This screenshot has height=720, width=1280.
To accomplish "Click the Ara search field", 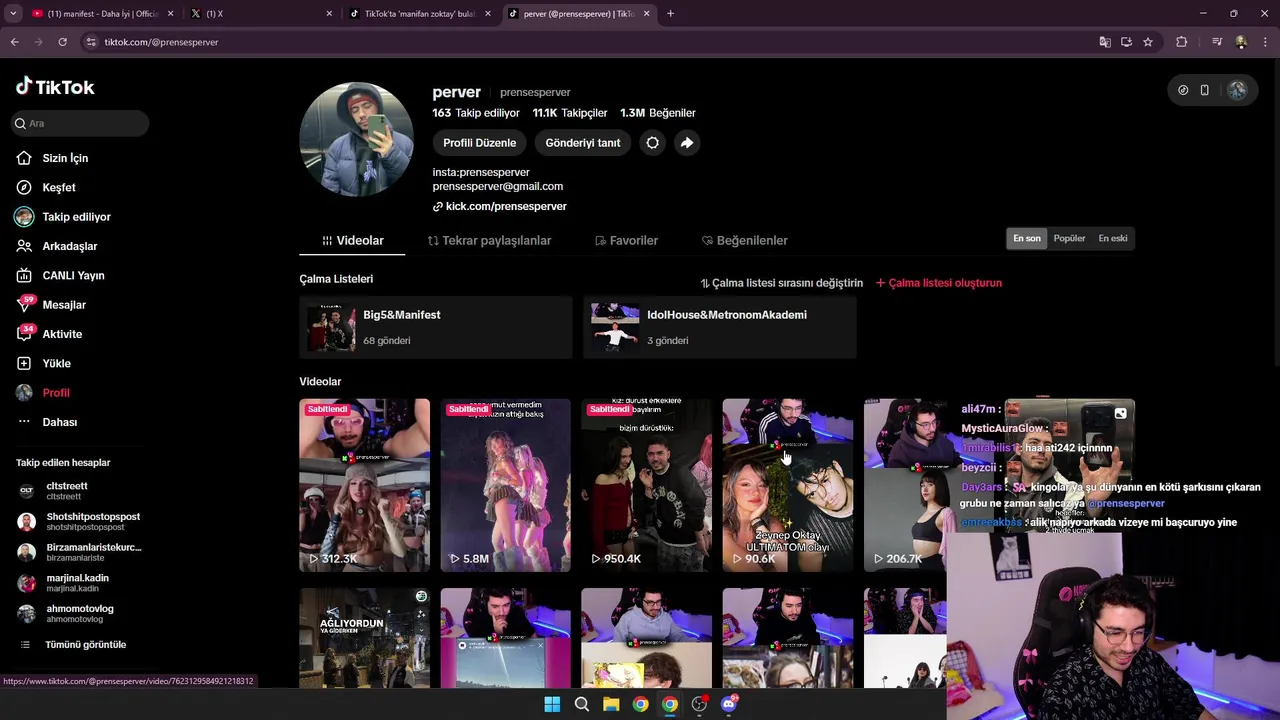I will 80,123.
